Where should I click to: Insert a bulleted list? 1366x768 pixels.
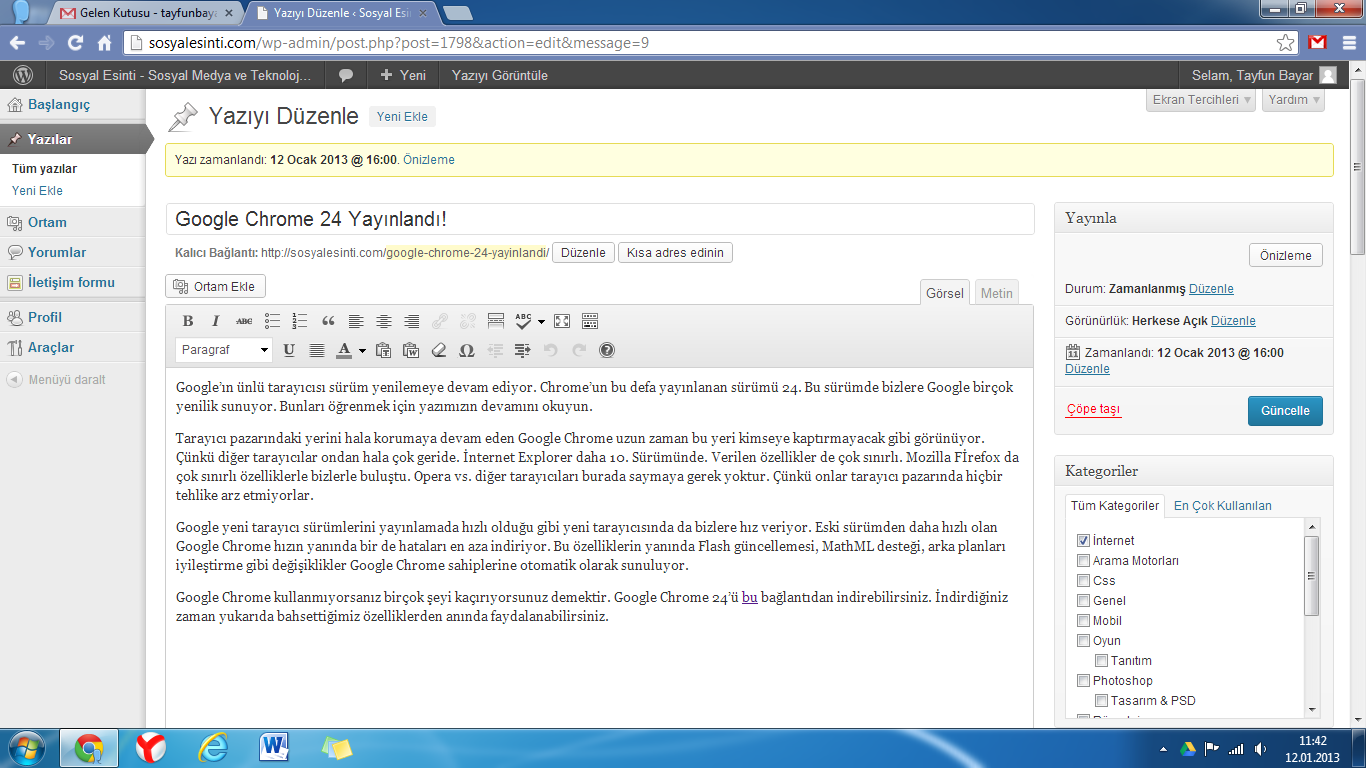point(272,321)
